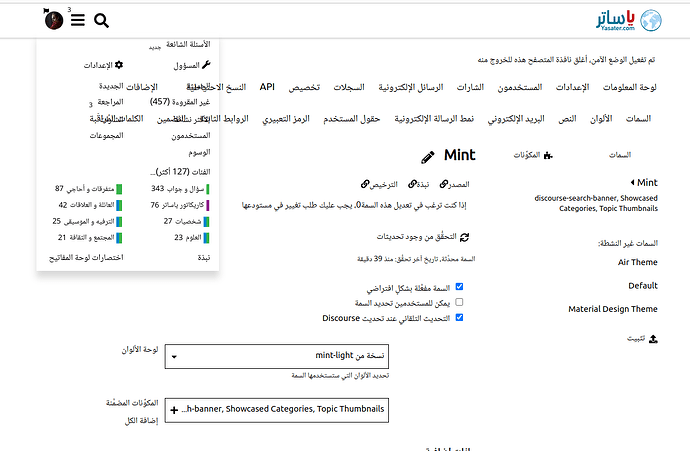Select Material Design Theme in list
Viewport: 690px width, 451px height.
coord(613,309)
